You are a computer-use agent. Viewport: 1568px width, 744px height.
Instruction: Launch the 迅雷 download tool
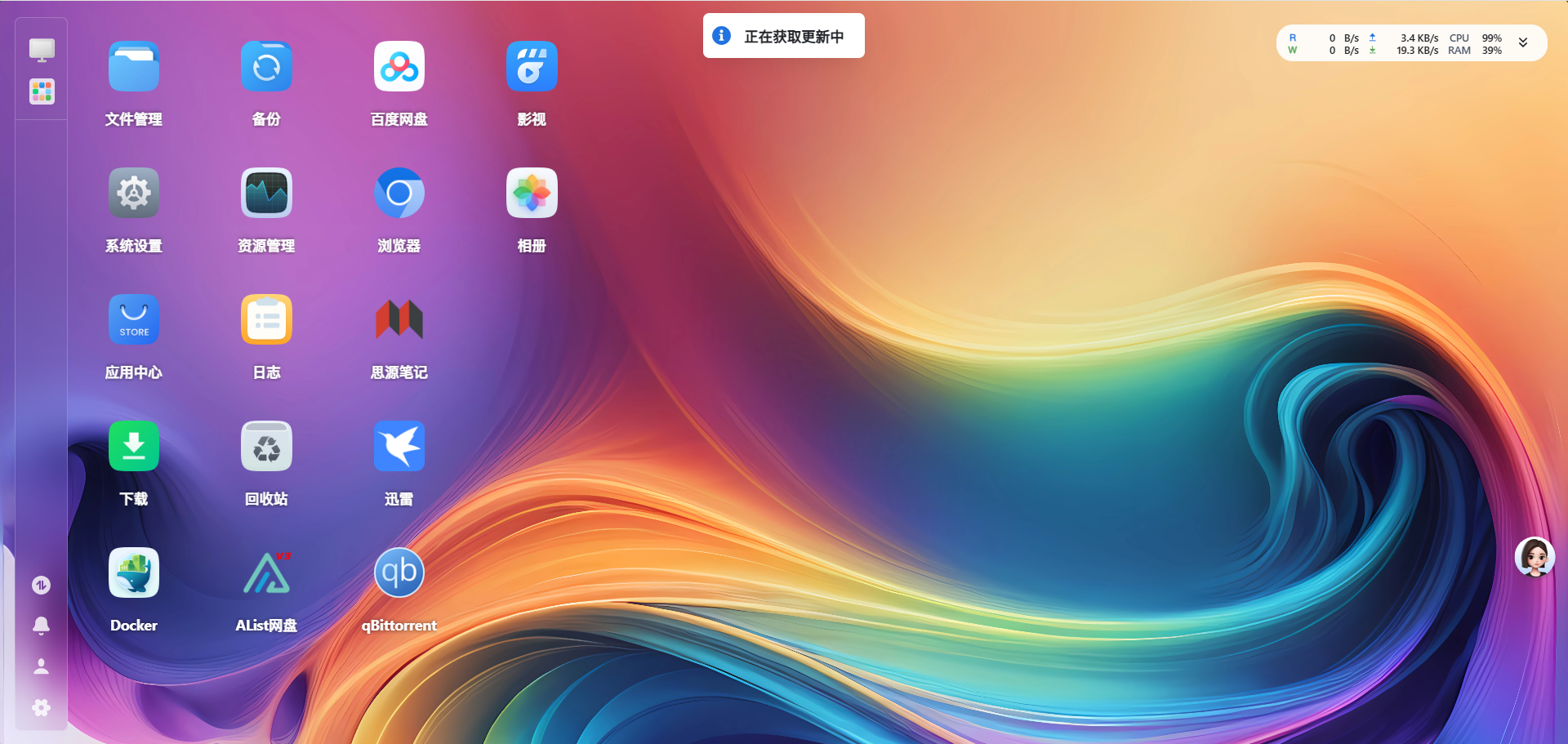coord(399,446)
